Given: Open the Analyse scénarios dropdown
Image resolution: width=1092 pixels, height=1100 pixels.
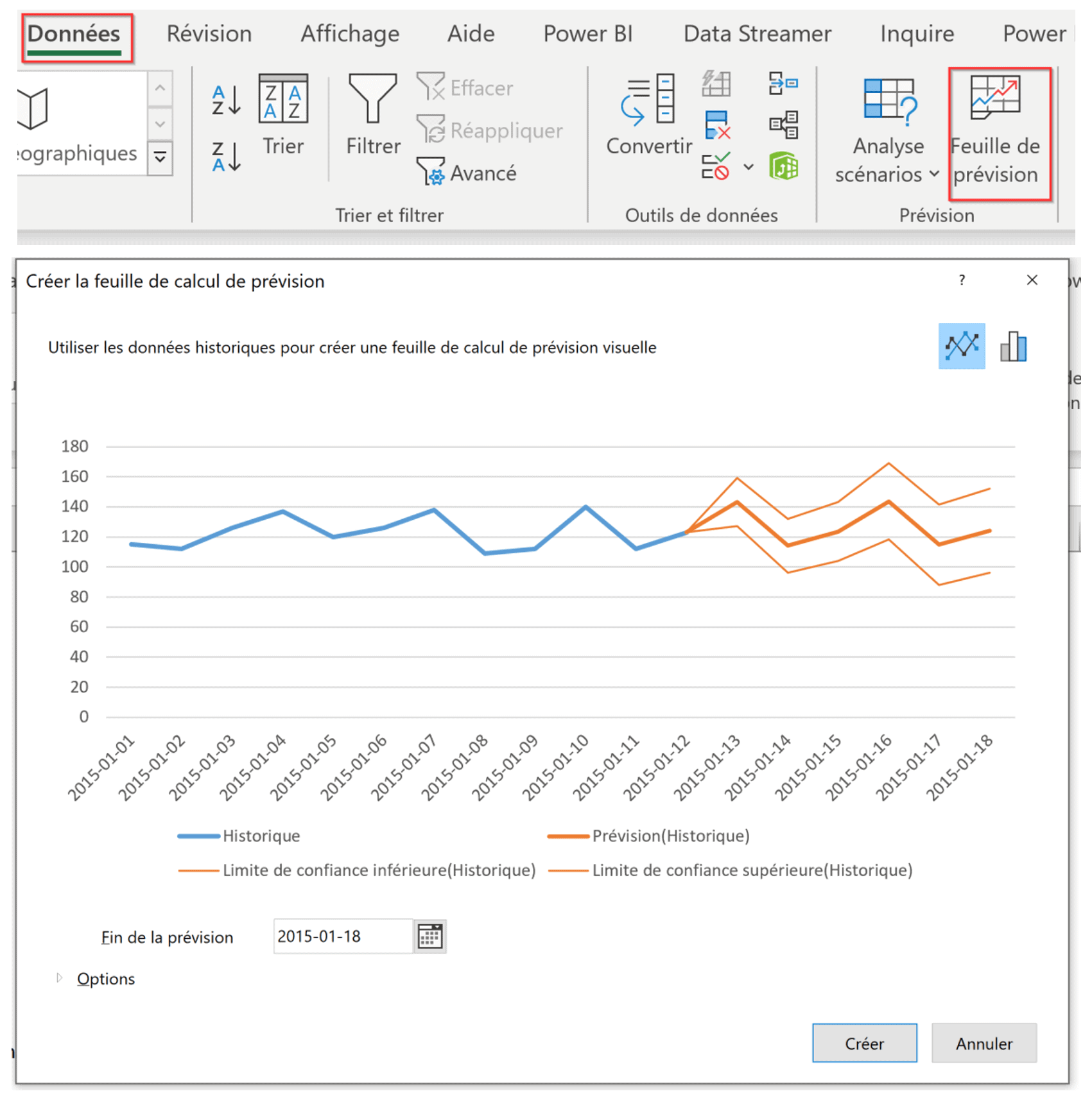Looking at the screenshot, I should 888,133.
